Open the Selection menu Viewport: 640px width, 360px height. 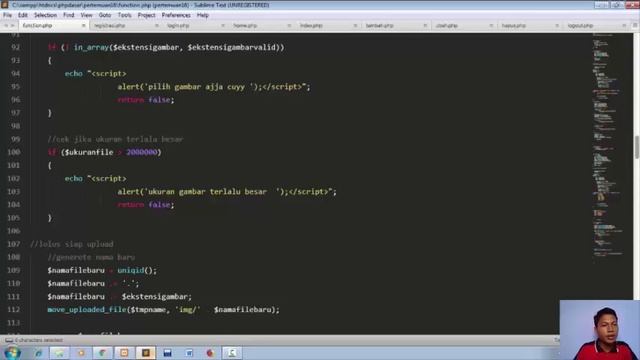coord(45,15)
